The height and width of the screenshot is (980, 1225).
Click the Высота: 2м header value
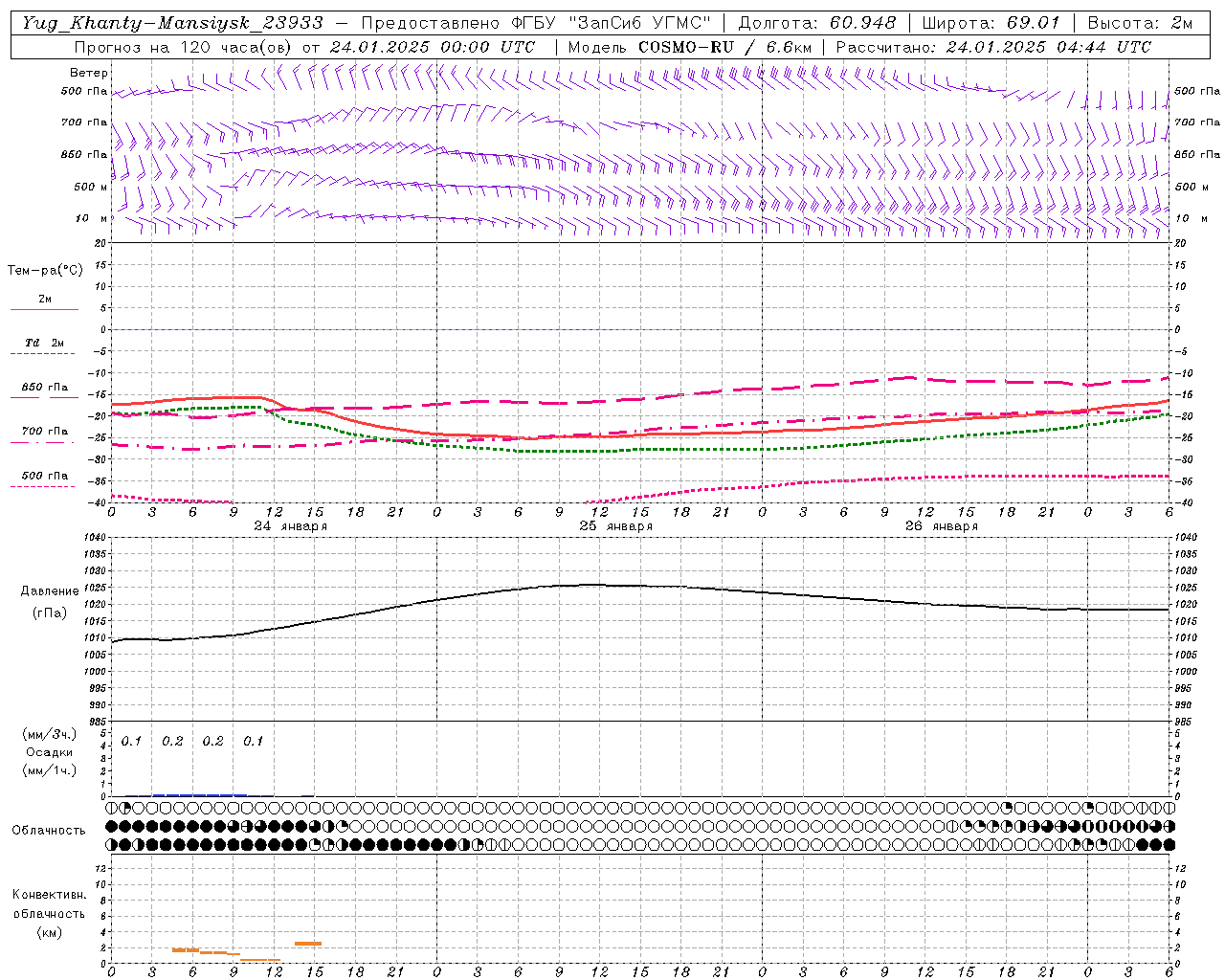(1140, 23)
